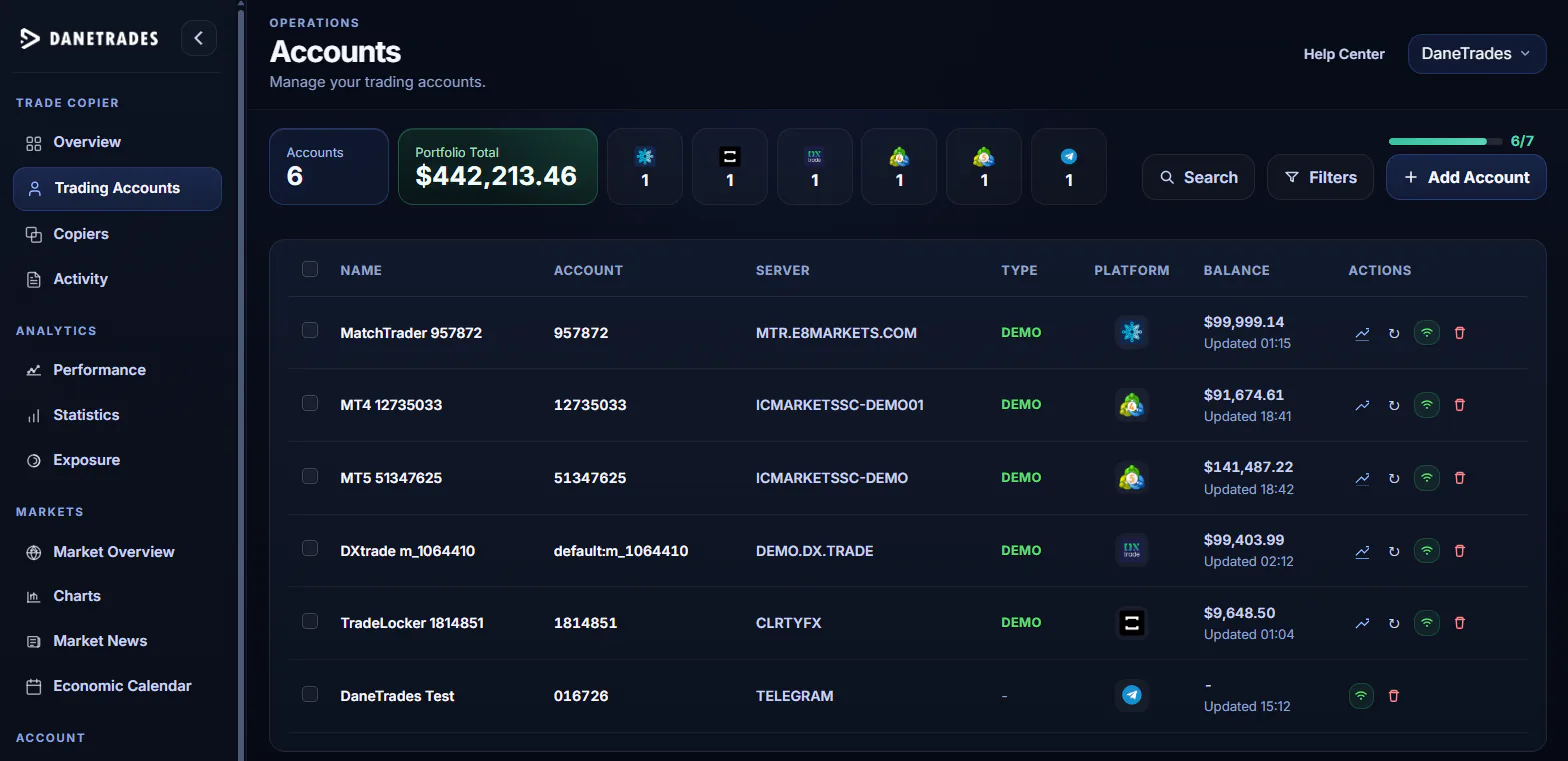The image size is (1568, 761).
Task: Refresh the MatchTrader 957872 account
Action: [1394, 333]
